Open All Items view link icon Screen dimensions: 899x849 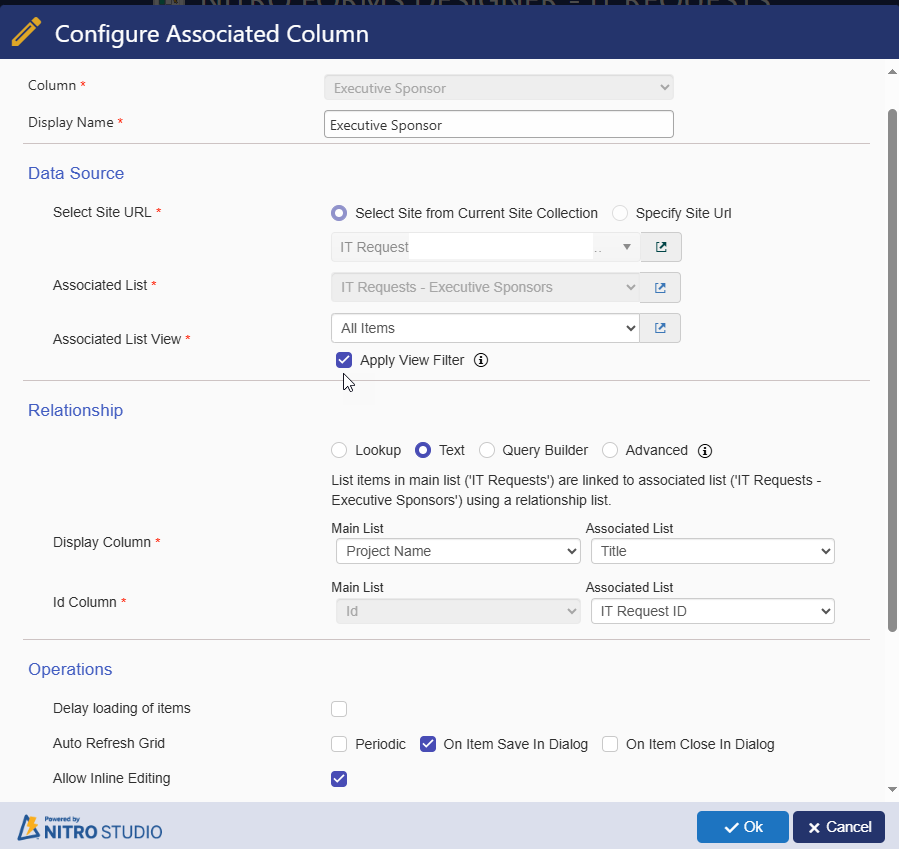tap(660, 328)
